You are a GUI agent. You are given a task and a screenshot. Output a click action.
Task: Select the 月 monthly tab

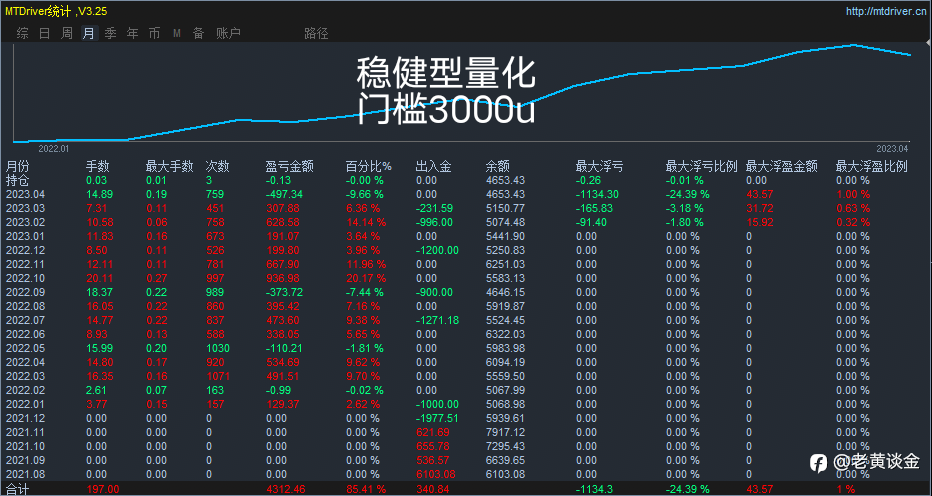click(89, 33)
